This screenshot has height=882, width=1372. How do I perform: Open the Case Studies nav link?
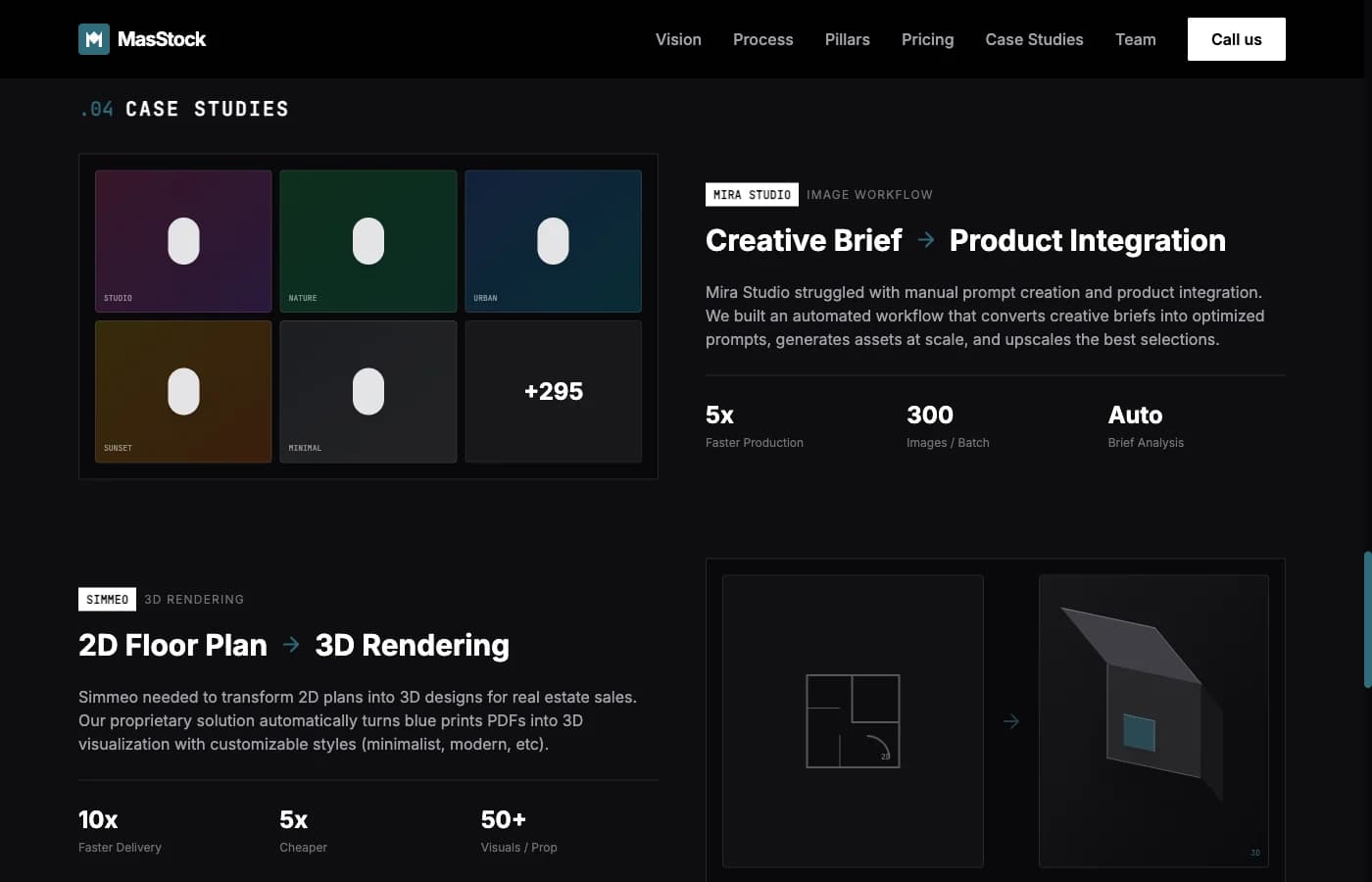click(x=1034, y=39)
